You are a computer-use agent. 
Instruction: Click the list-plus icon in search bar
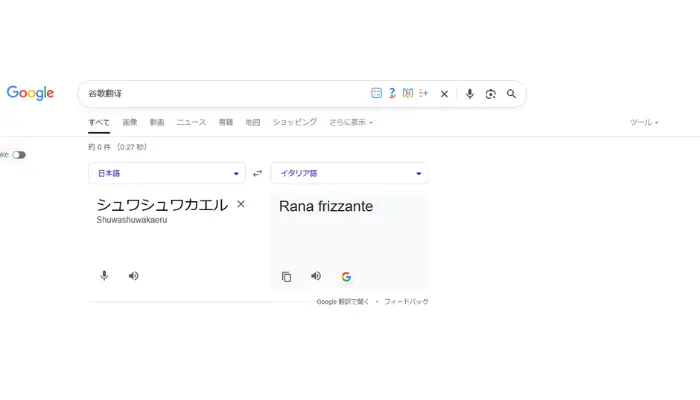tap(423, 93)
